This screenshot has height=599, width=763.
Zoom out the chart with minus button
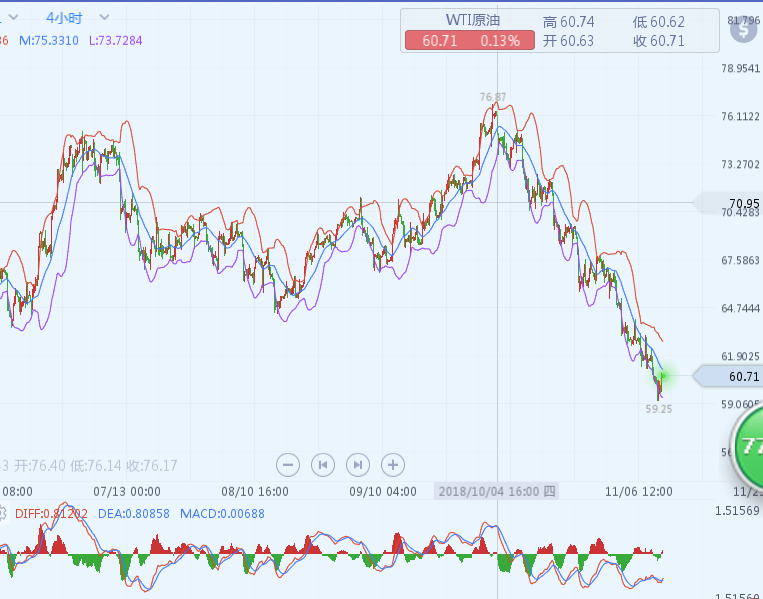pos(288,464)
